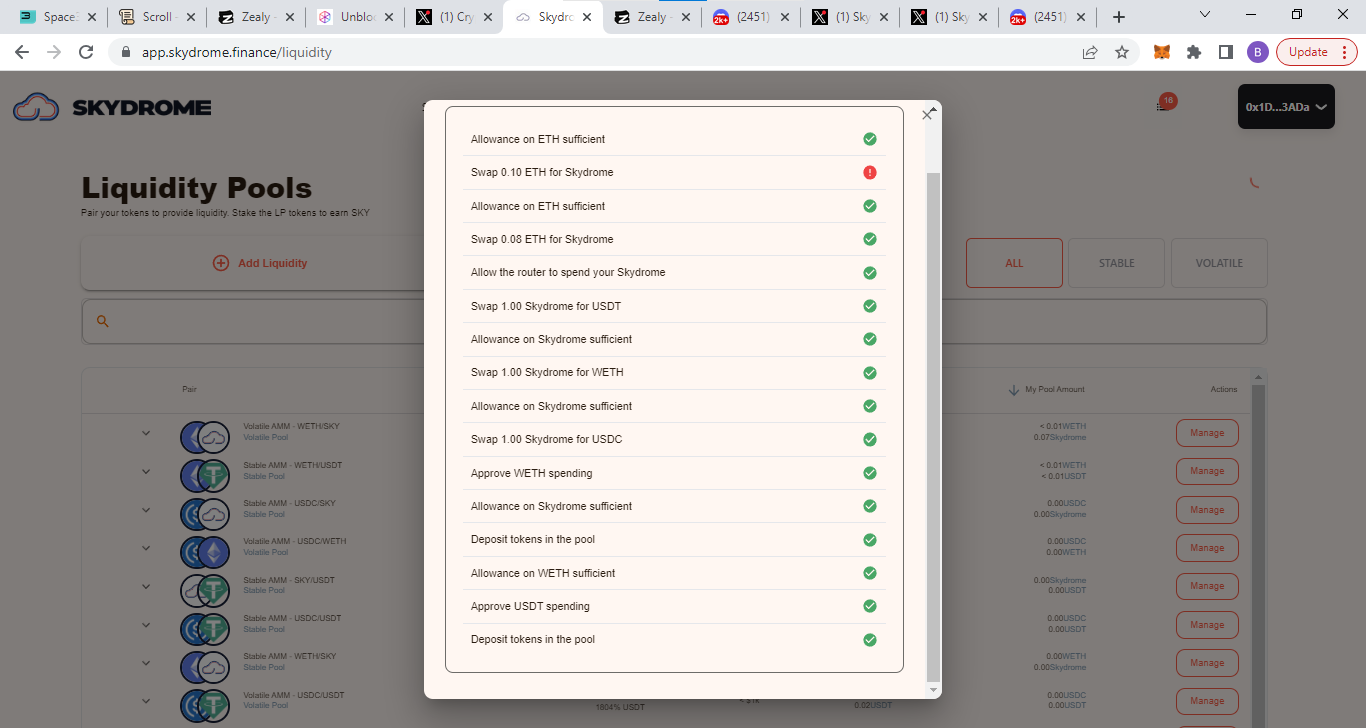Select the STABLE pool filter

click(1116, 263)
